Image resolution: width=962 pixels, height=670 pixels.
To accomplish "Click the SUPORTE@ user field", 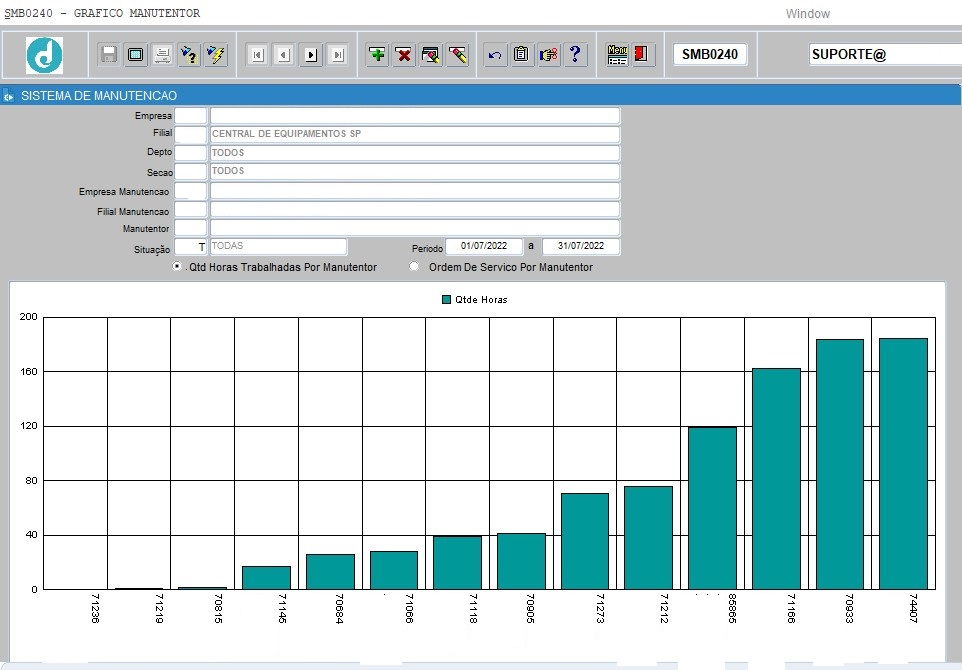I will coord(885,54).
